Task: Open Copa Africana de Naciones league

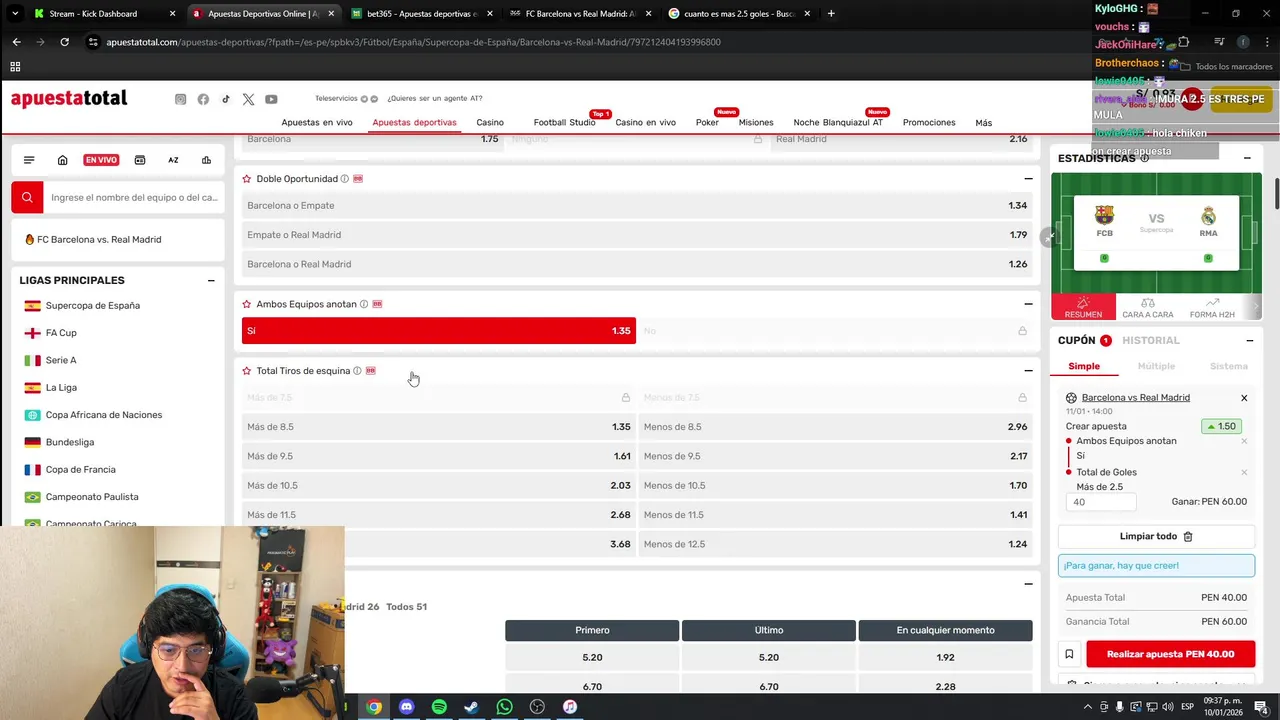Action: (x=104, y=415)
